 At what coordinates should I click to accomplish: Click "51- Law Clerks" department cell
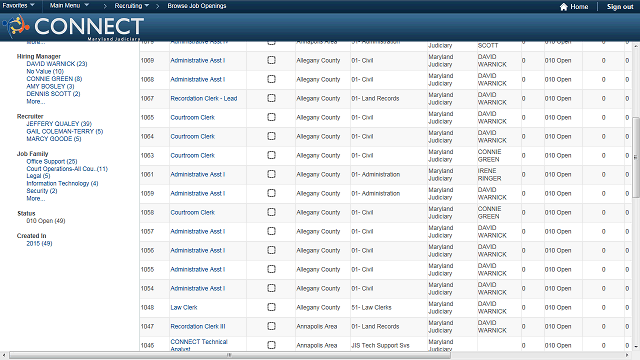point(371,307)
